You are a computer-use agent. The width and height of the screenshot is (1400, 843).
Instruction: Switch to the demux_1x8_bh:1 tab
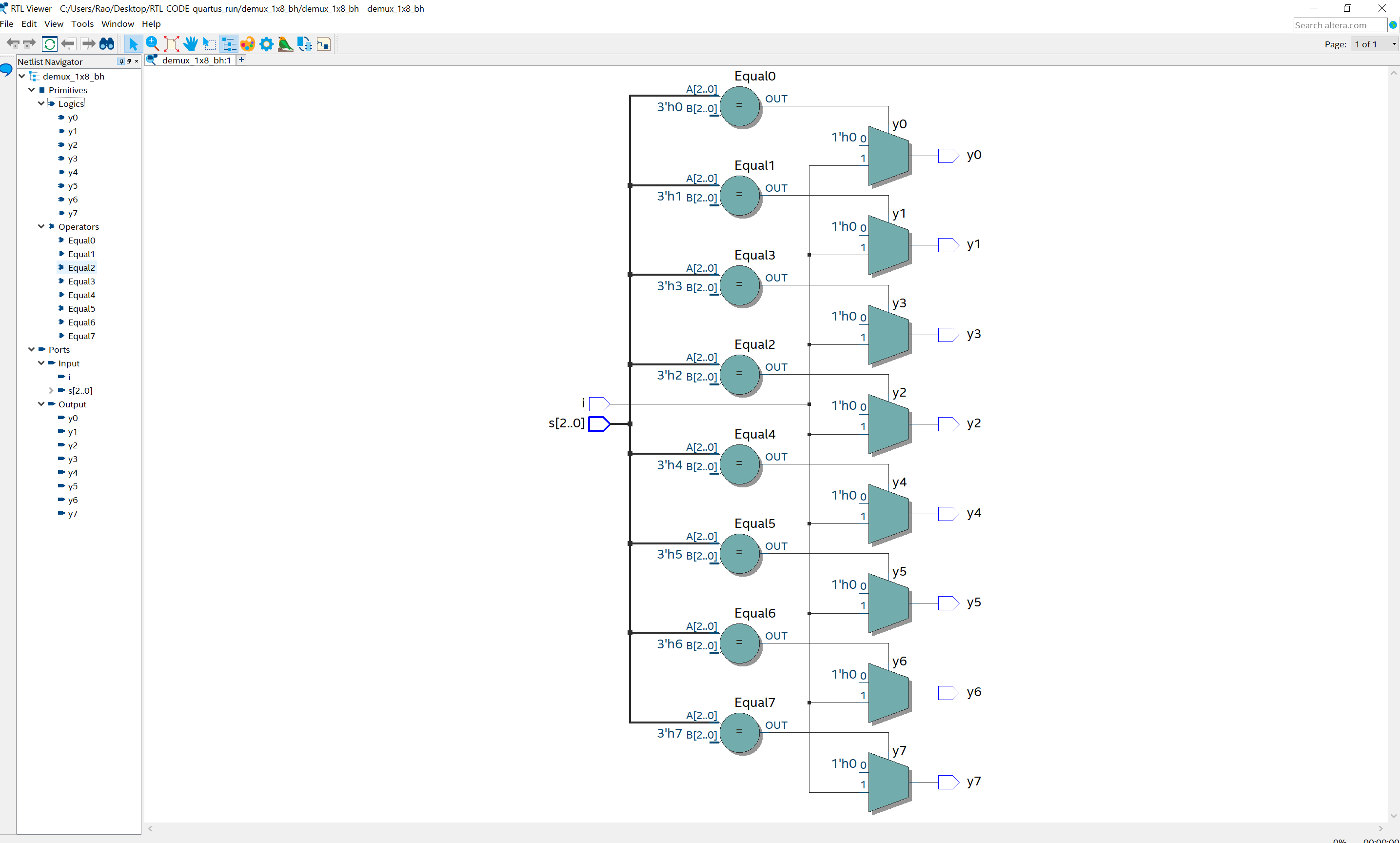pos(197,60)
